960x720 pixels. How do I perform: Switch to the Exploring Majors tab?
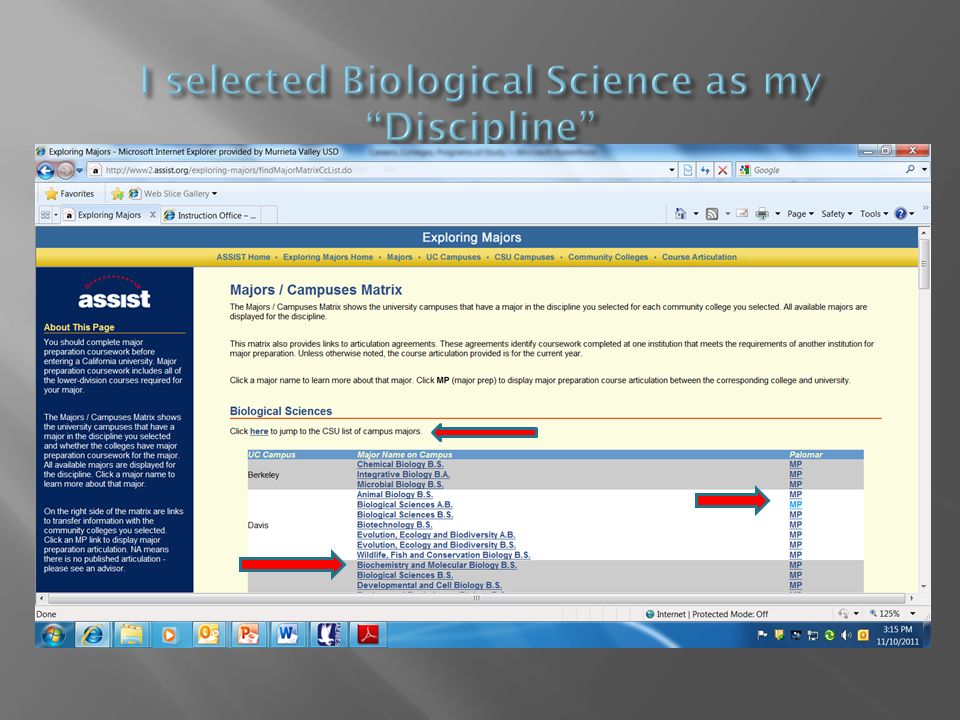point(110,215)
